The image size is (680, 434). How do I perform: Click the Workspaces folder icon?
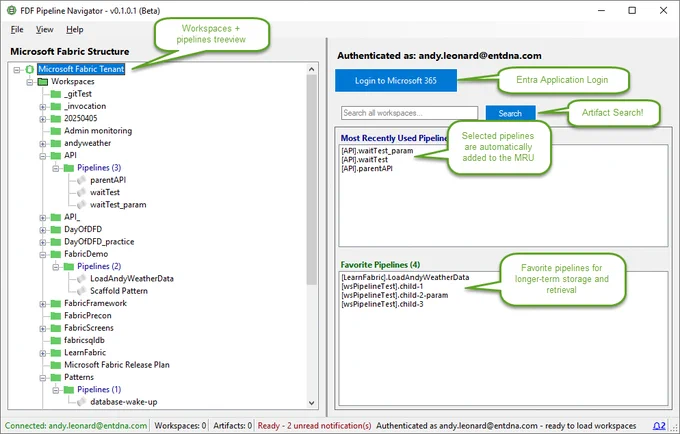pos(42,82)
